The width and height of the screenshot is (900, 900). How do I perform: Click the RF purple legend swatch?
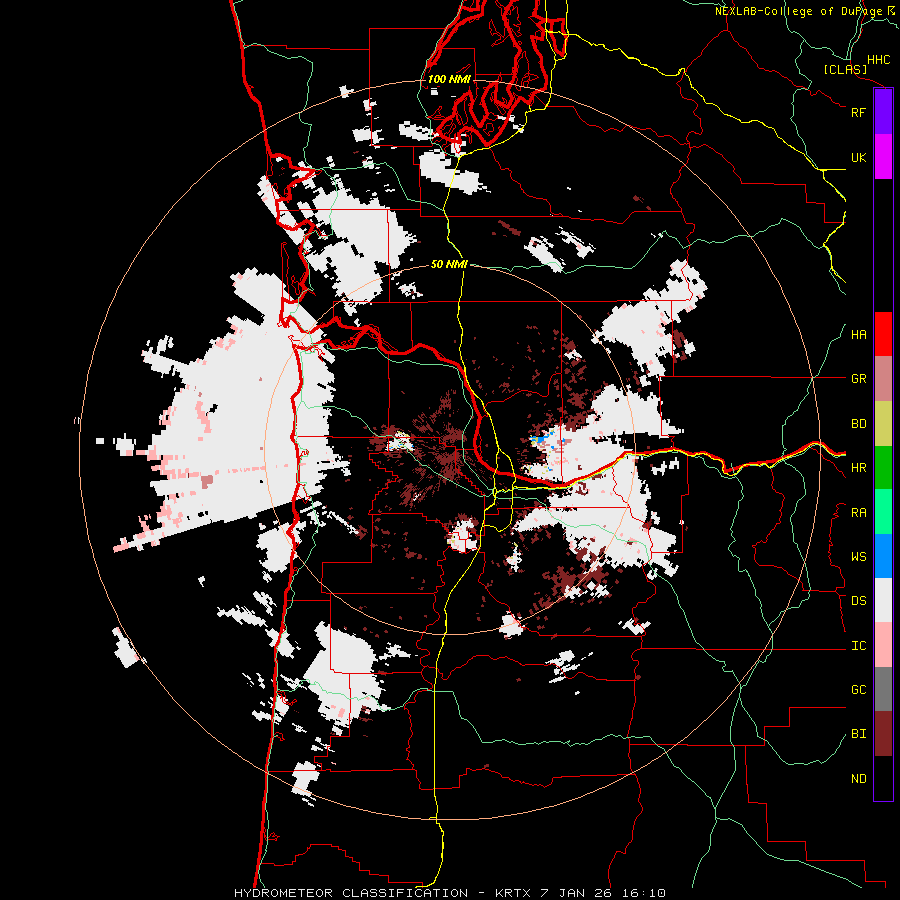883,112
